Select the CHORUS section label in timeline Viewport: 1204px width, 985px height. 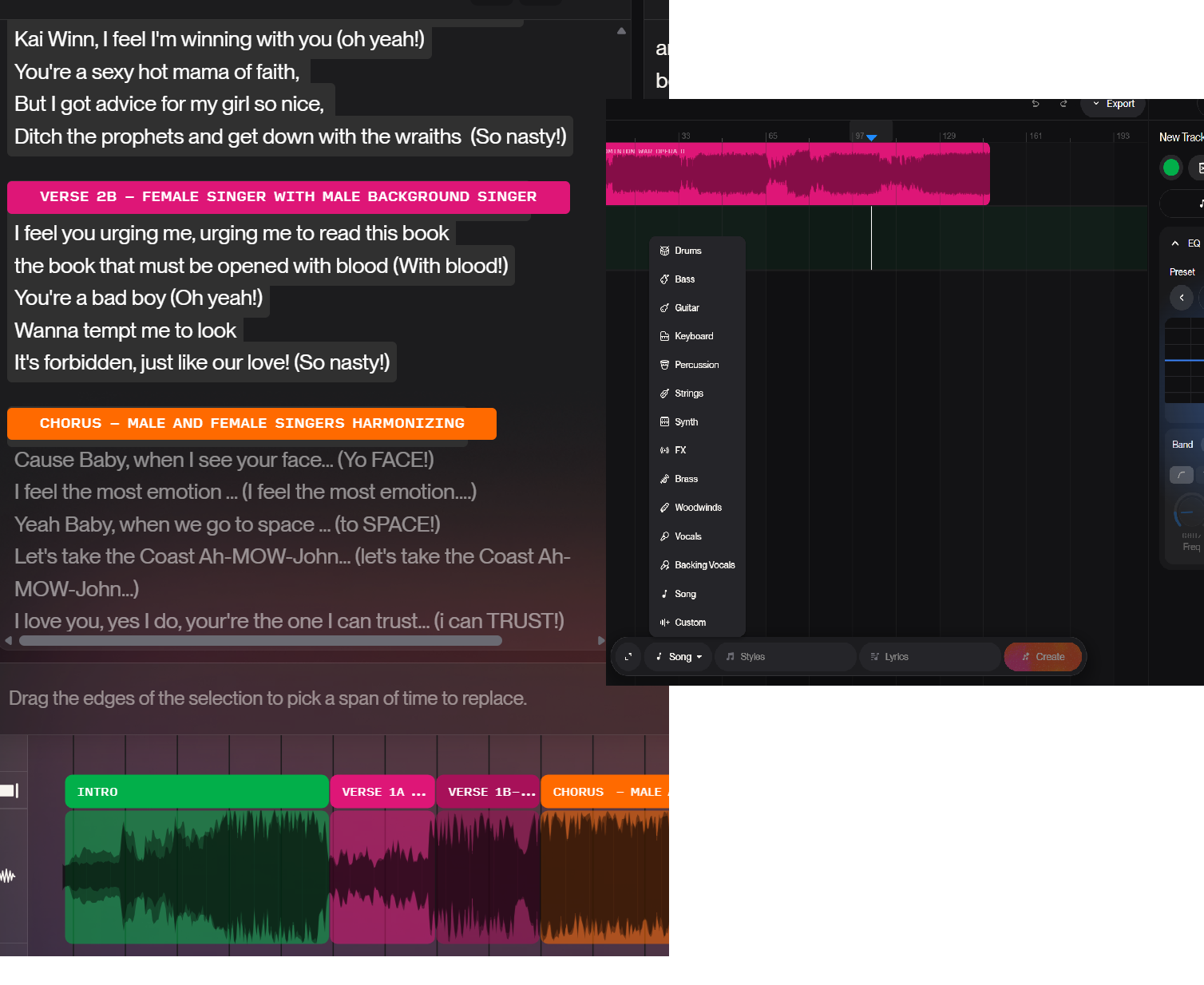point(605,792)
